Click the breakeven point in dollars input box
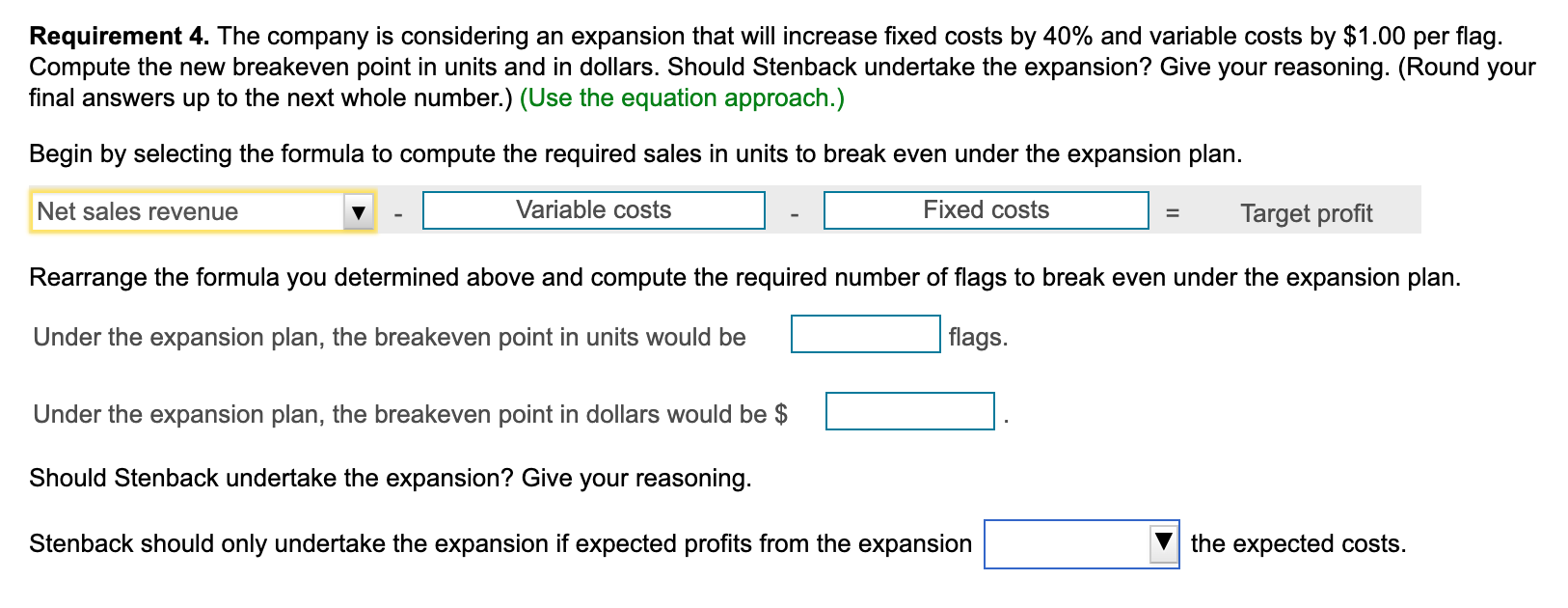This screenshot has height=608, width=1568. (910, 411)
